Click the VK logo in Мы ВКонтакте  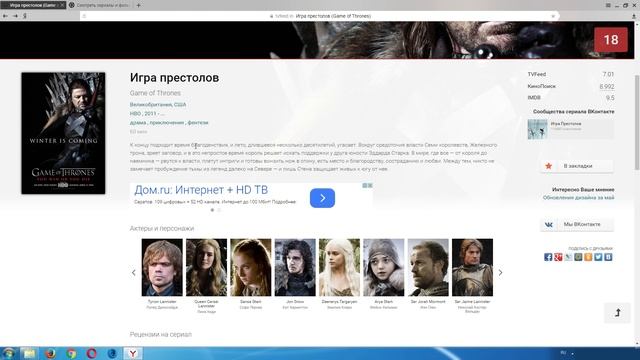coord(549,224)
